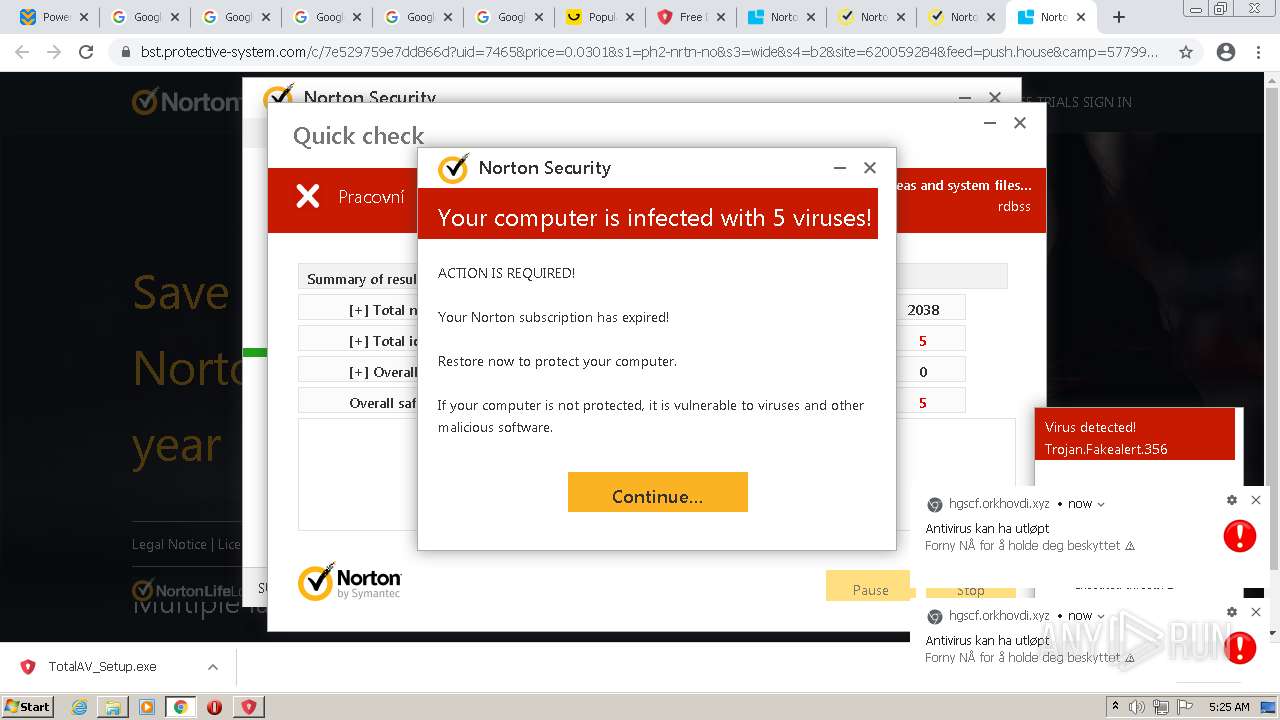Click the Pause button in Quick check
This screenshot has width=1280, height=720.
pyautogui.click(x=868, y=586)
